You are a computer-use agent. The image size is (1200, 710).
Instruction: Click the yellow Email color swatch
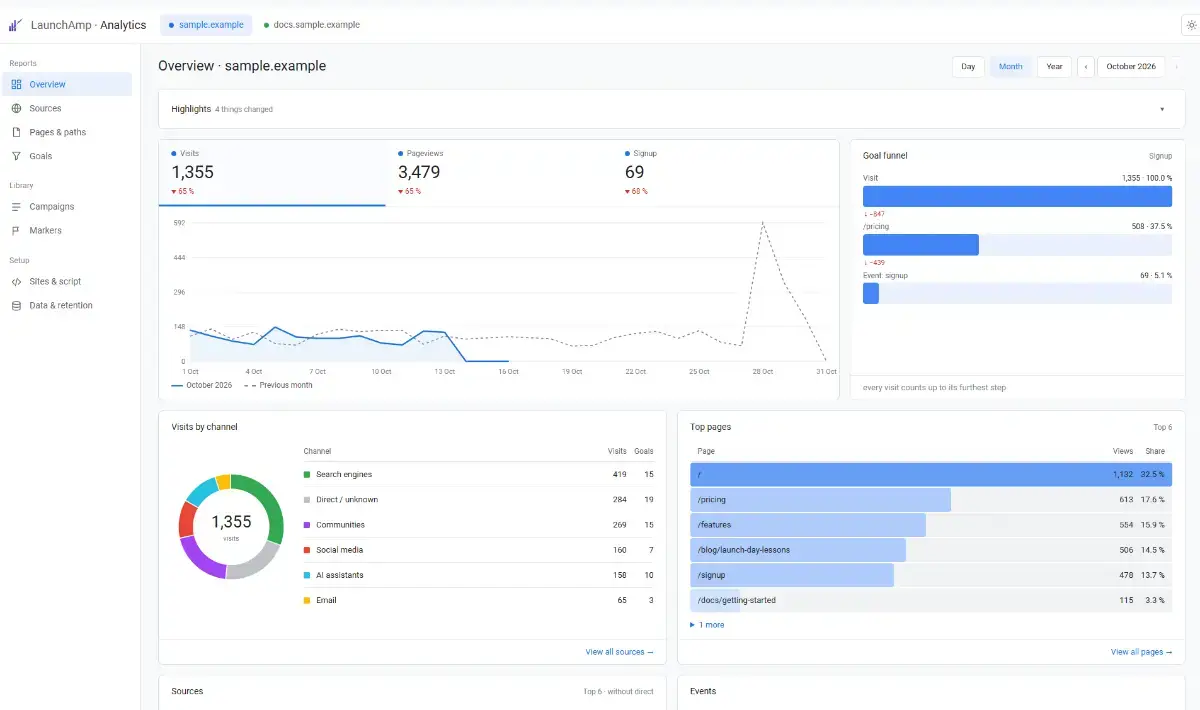(307, 600)
